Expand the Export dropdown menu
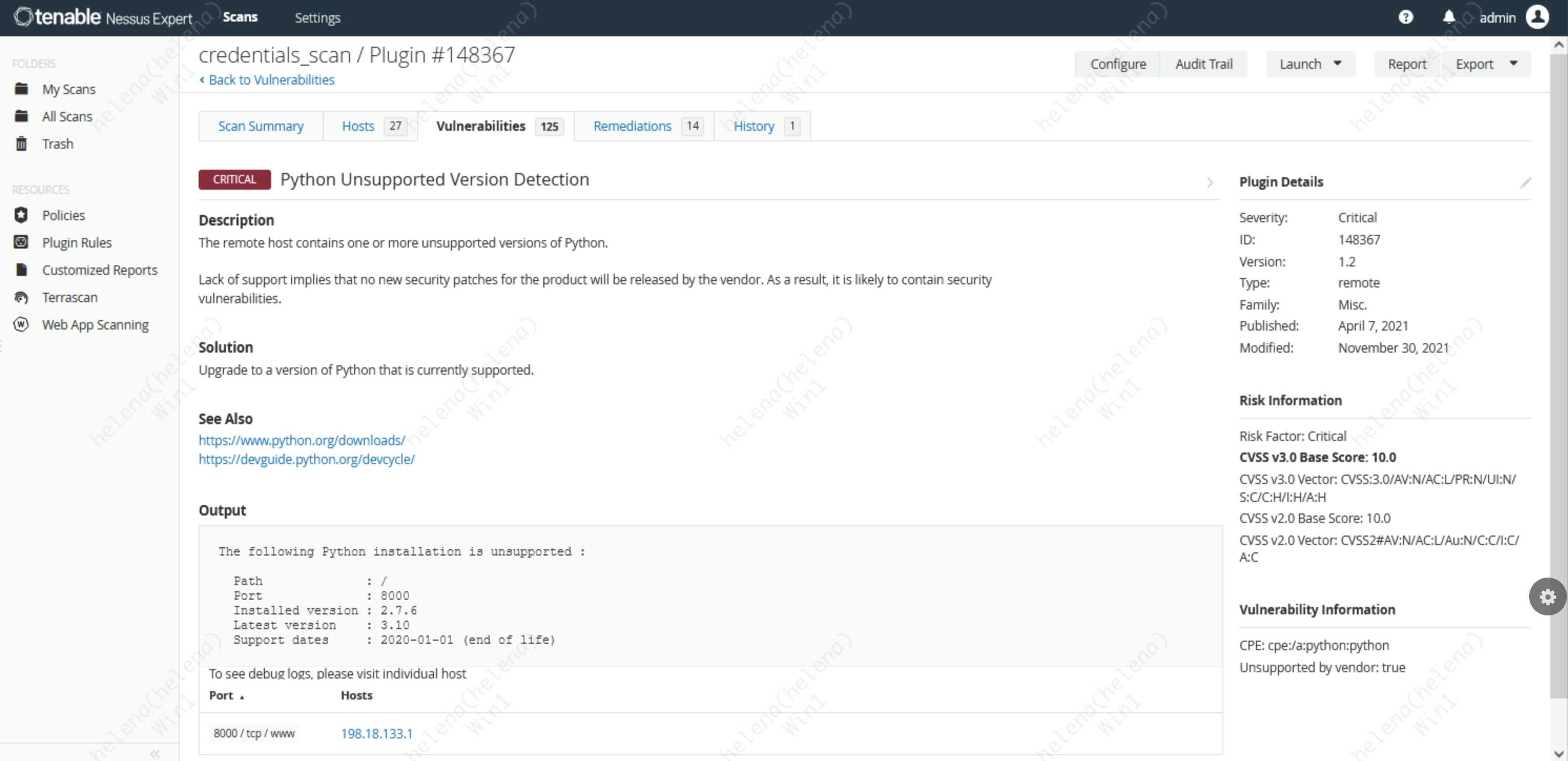The image size is (1568, 761). [x=1513, y=63]
